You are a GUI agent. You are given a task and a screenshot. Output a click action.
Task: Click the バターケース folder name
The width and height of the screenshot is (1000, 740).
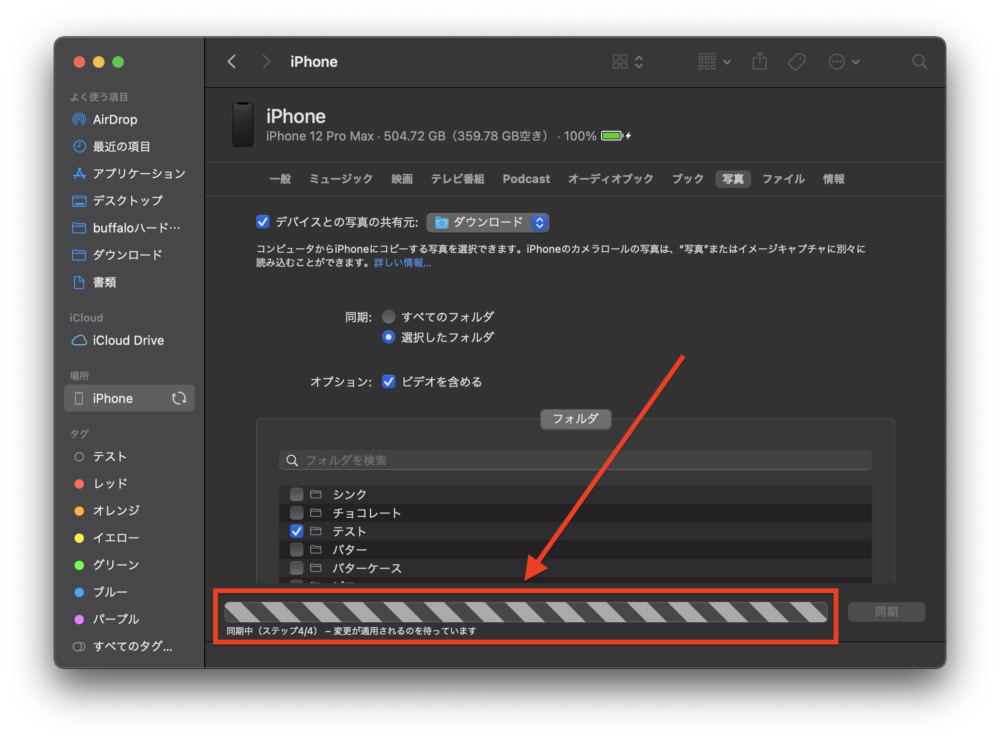[367, 568]
